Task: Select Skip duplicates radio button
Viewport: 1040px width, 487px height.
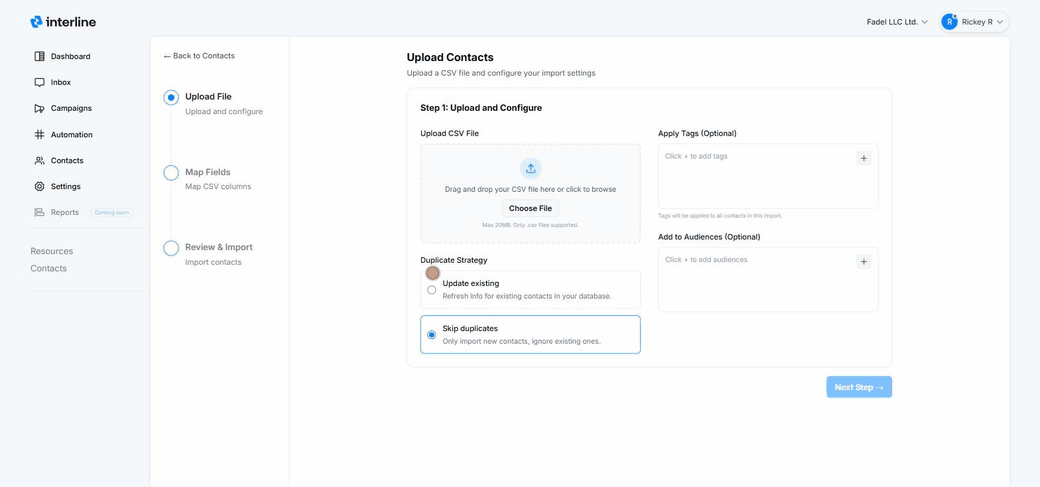Action: tap(432, 334)
